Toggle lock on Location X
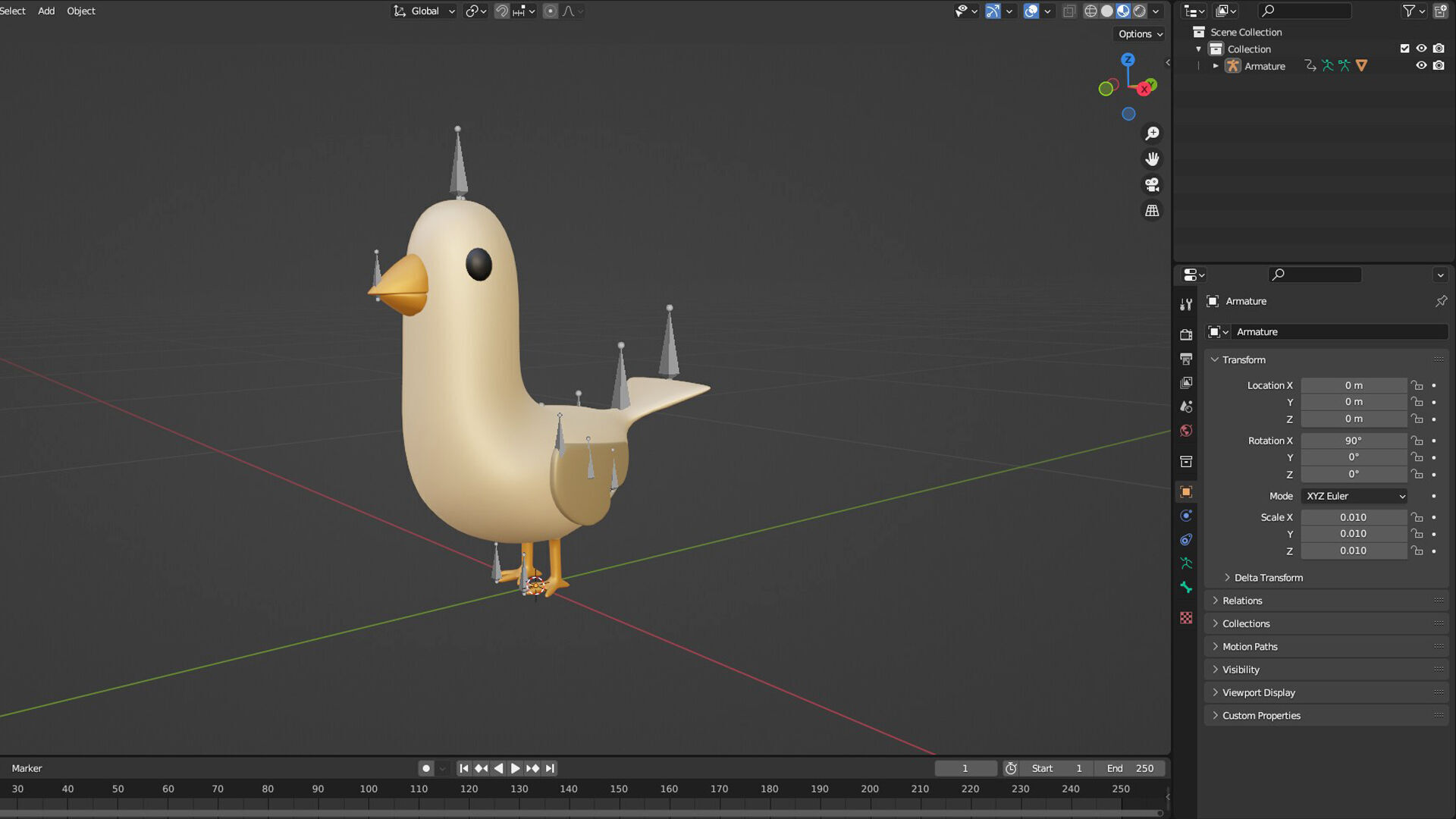The width and height of the screenshot is (1456, 819). pos(1417,385)
